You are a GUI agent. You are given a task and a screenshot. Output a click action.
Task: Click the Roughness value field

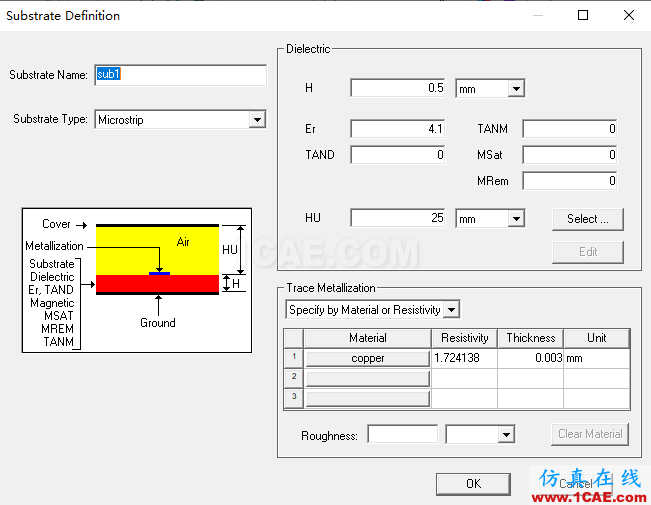tap(402, 434)
